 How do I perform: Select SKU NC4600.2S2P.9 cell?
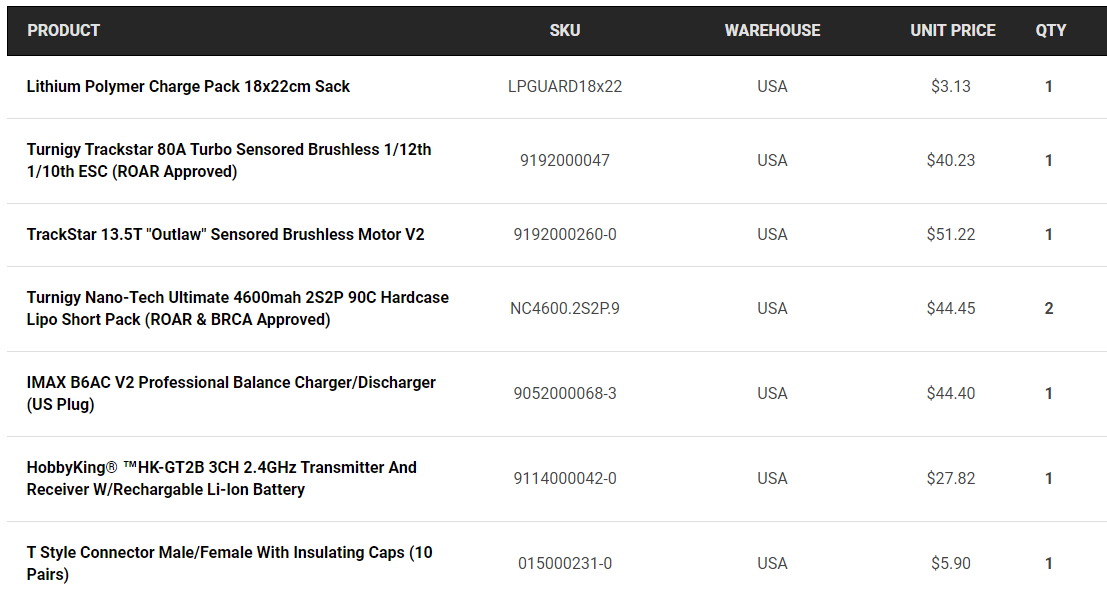point(565,308)
